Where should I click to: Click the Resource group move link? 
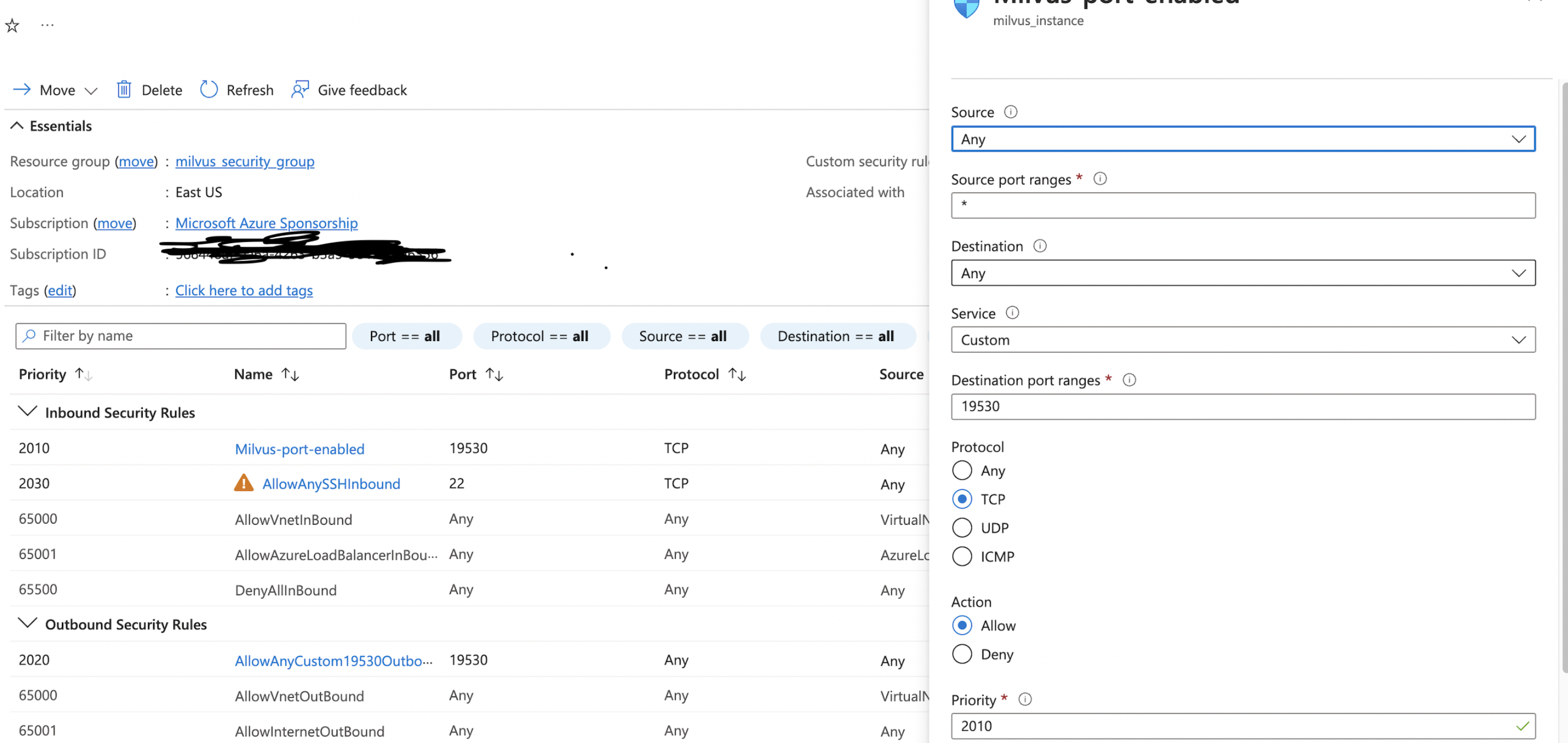[x=137, y=161]
